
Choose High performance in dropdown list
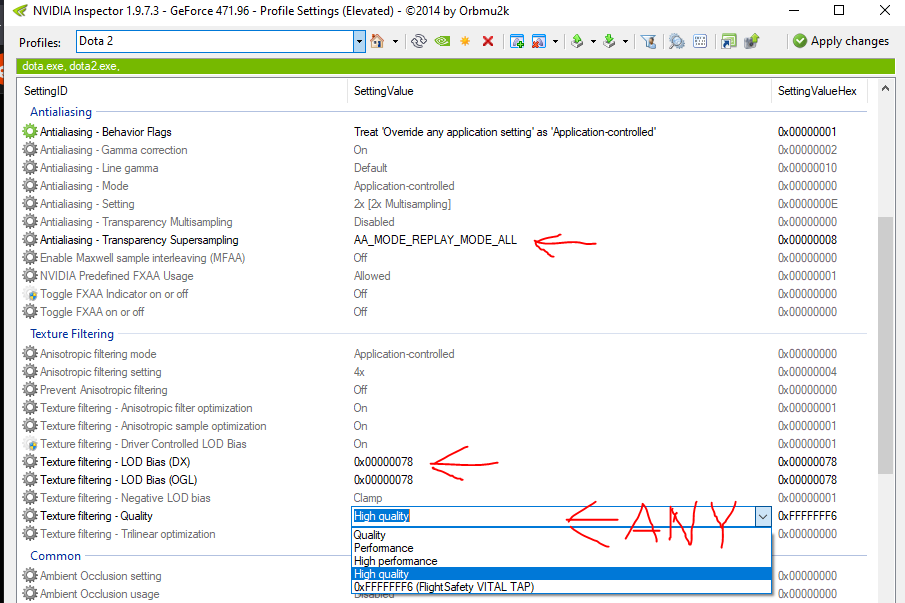[x=561, y=561]
